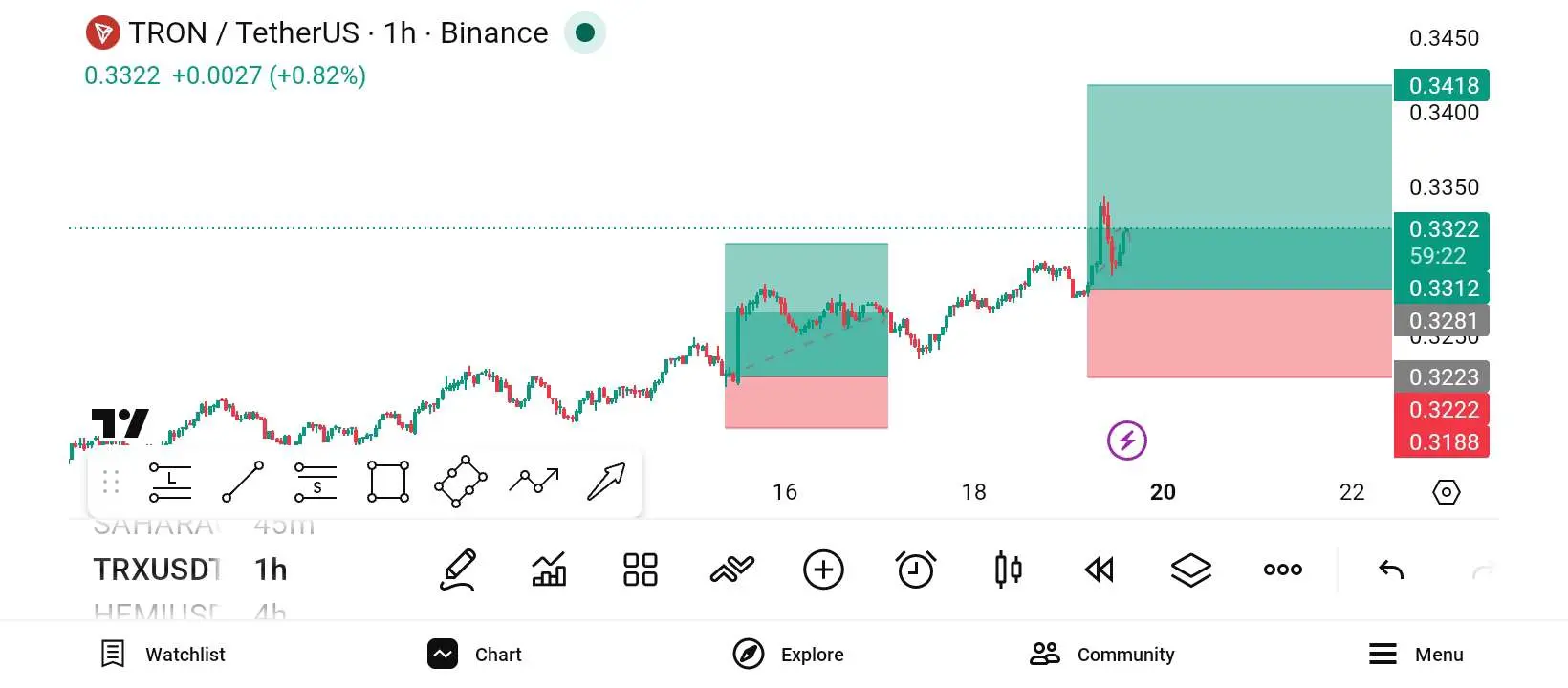This screenshot has height=688, width=1568.
Task: Open chart type selector icon
Action: [x=1008, y=570]
